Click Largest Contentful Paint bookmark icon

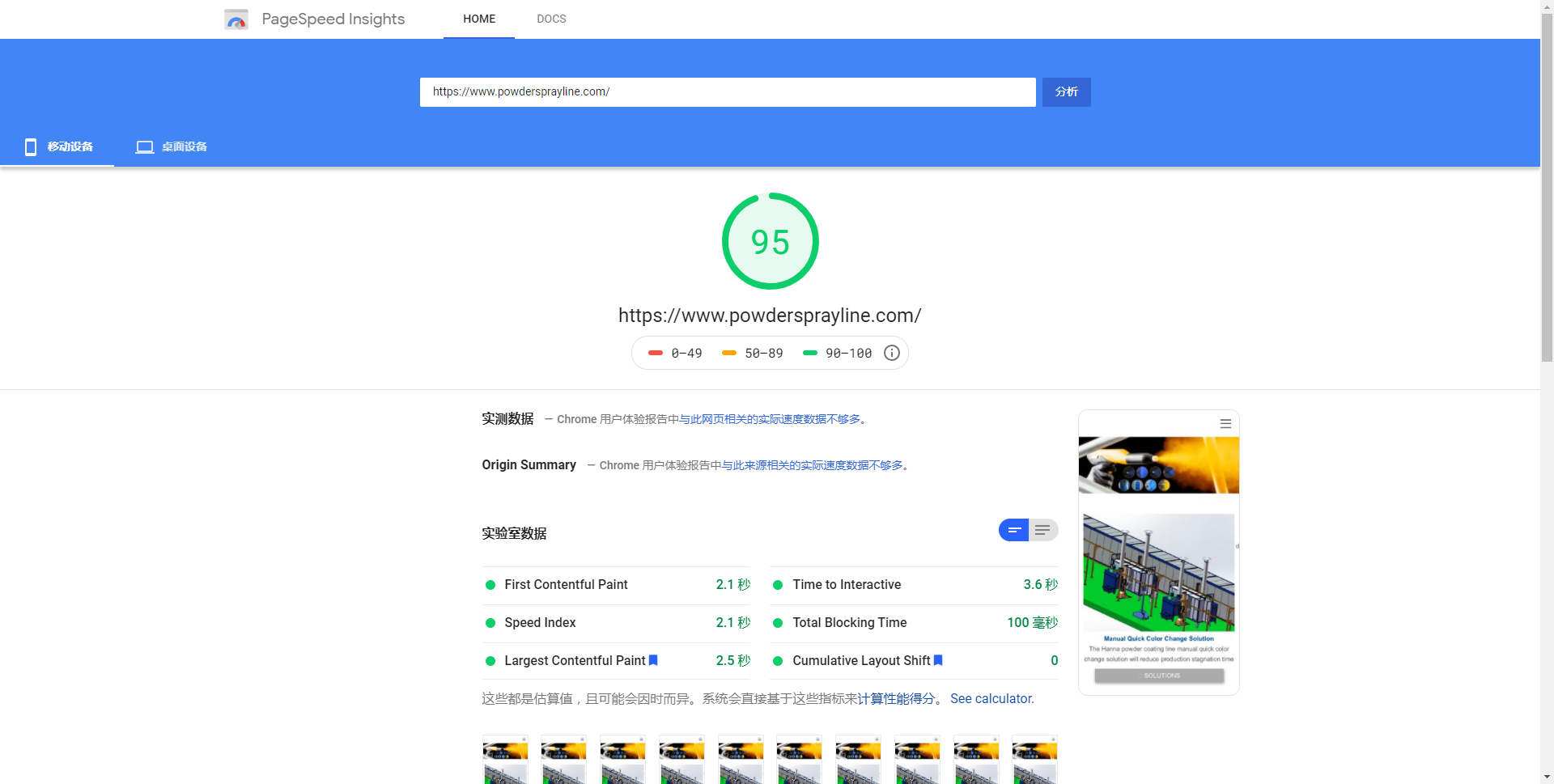653,660
